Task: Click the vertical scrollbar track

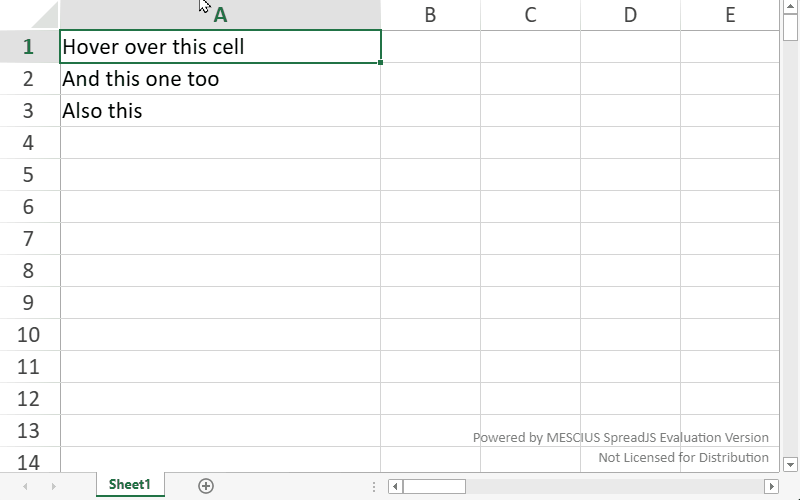Action: (x=790, y=250)
